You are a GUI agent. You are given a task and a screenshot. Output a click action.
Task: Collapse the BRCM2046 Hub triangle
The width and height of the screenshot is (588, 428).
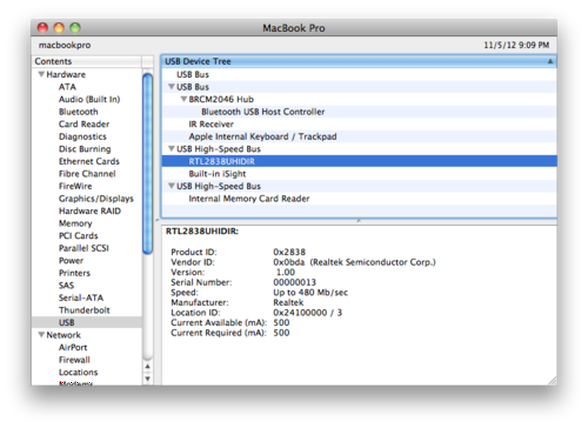[x=184, y=99]
